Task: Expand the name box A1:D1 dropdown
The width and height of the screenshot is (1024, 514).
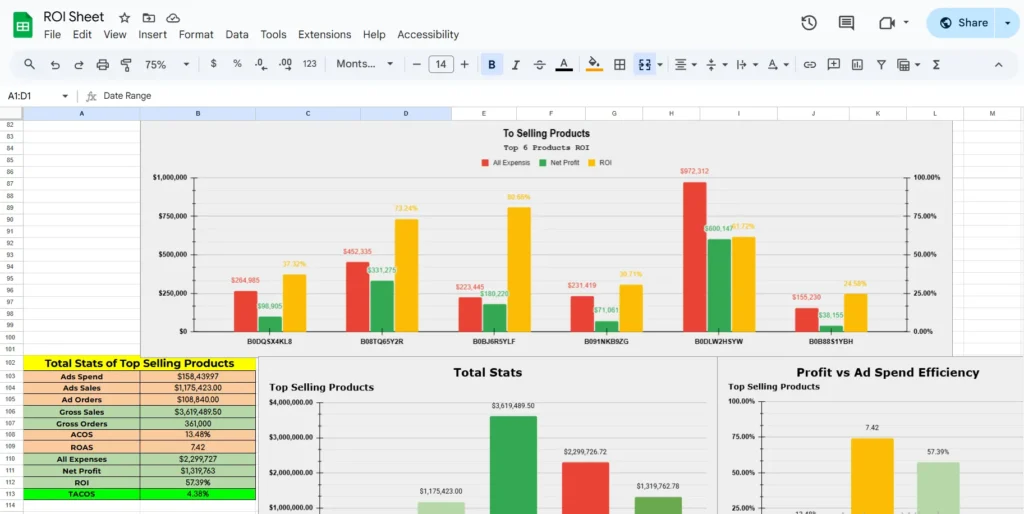Action: click(x=65, y=96)
